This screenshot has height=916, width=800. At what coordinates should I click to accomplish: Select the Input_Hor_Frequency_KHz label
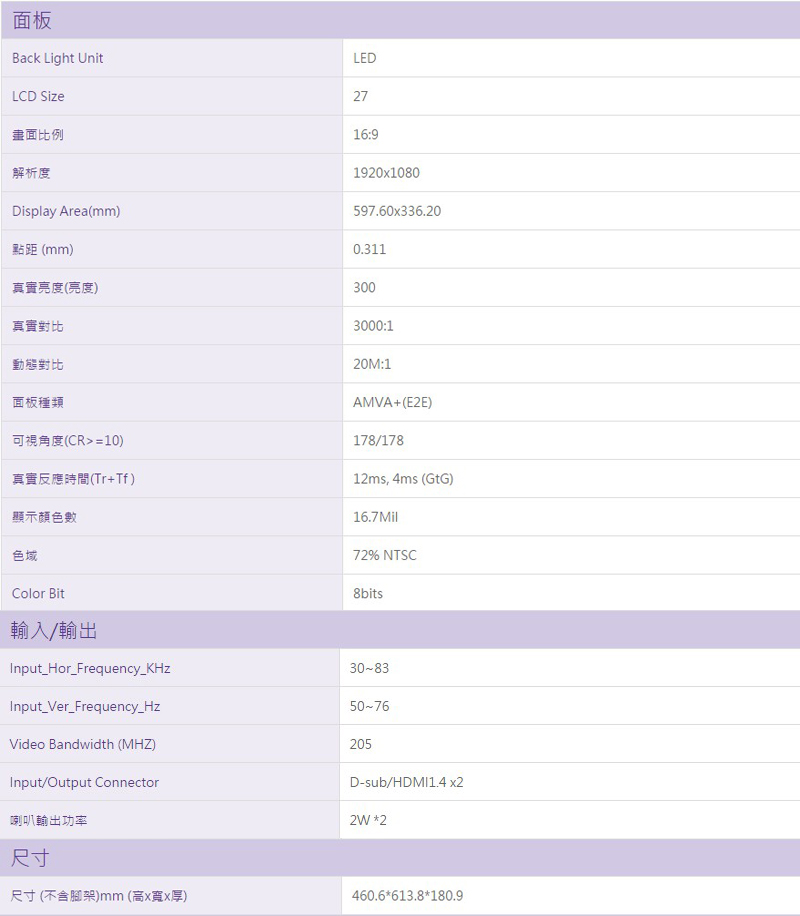pos(83,668)
